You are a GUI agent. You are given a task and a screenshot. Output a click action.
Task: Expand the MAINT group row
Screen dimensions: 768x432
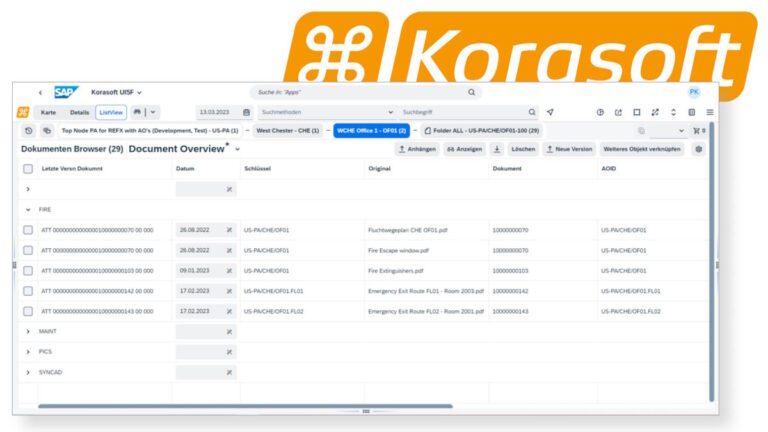click(28, 331)
